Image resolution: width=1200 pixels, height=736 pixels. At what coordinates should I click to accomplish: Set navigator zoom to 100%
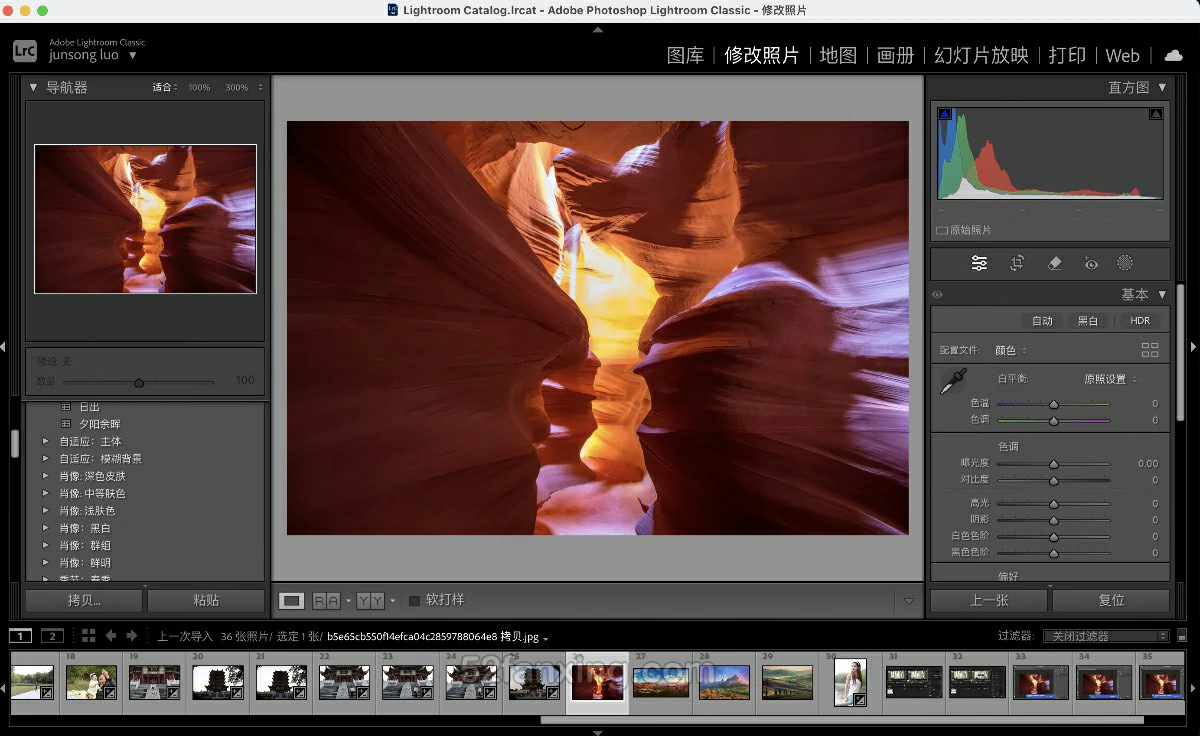coord(199,88)
